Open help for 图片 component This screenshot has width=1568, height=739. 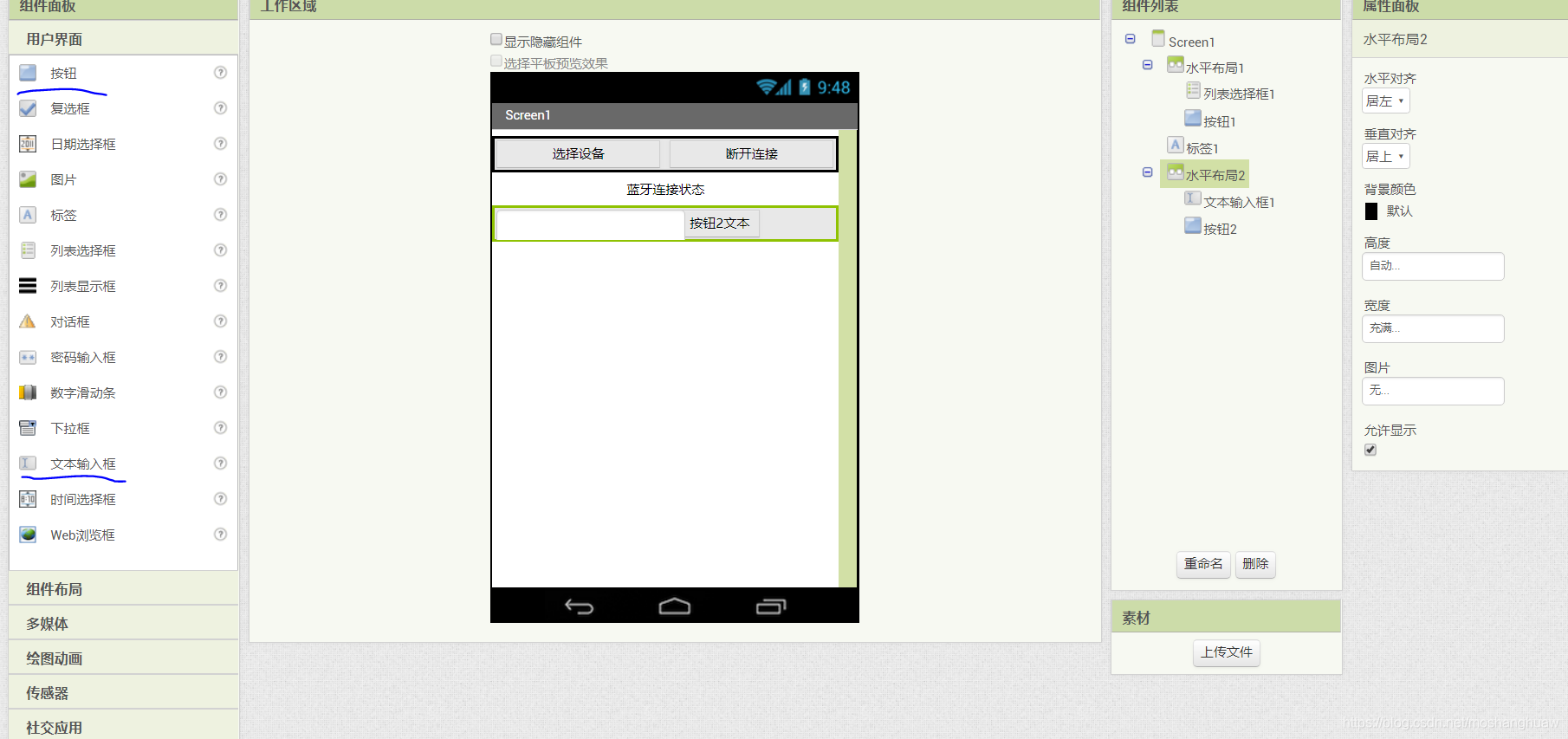pos(220,179)
